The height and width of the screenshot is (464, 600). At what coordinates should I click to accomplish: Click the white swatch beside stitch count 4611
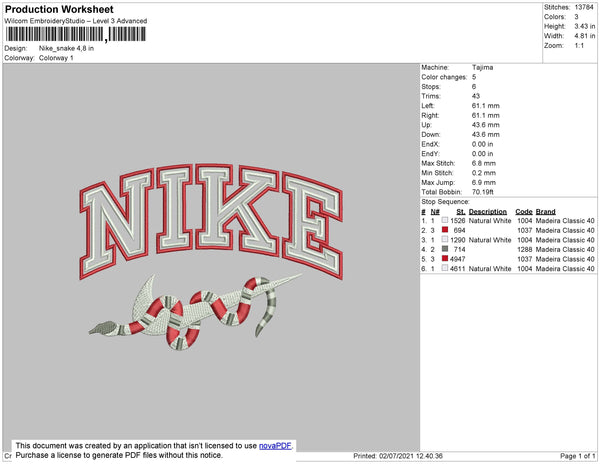point(445,268)
